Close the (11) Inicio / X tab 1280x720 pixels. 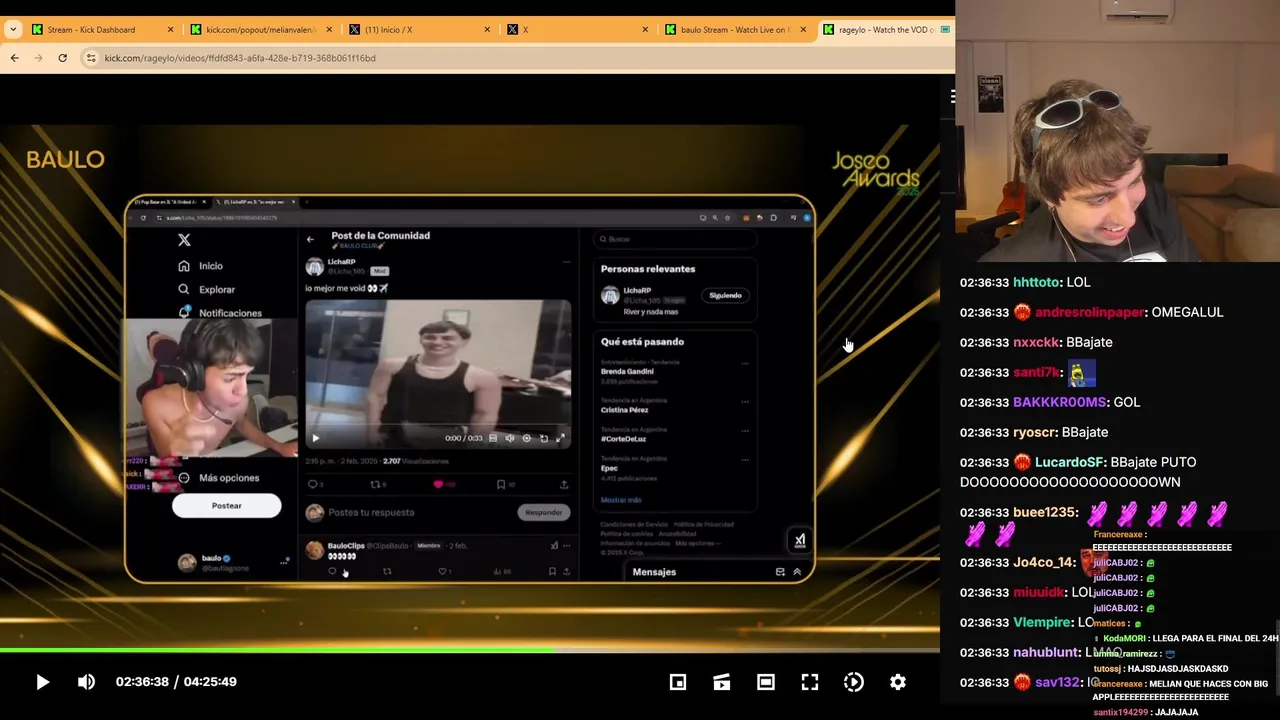coord(487,30)
